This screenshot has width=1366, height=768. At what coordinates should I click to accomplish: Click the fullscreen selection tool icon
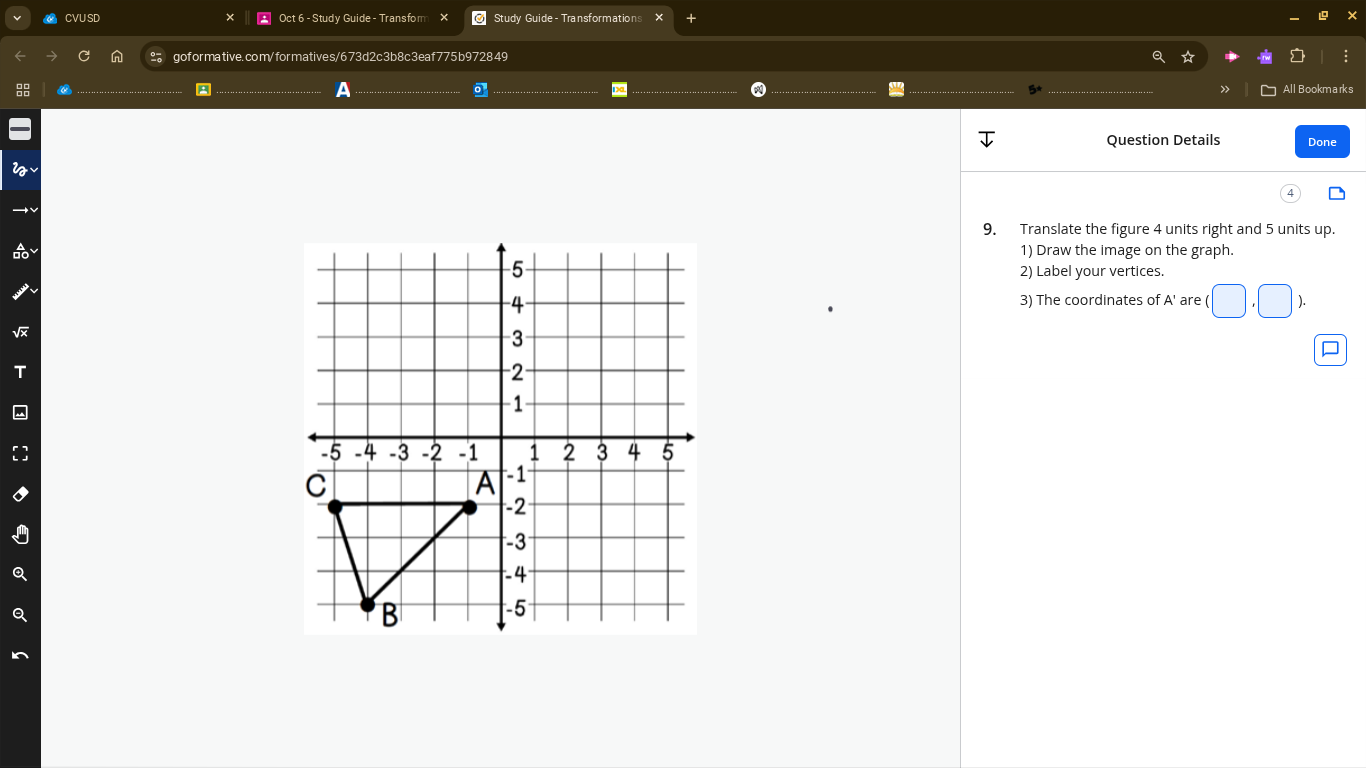[x=20, y=452]
